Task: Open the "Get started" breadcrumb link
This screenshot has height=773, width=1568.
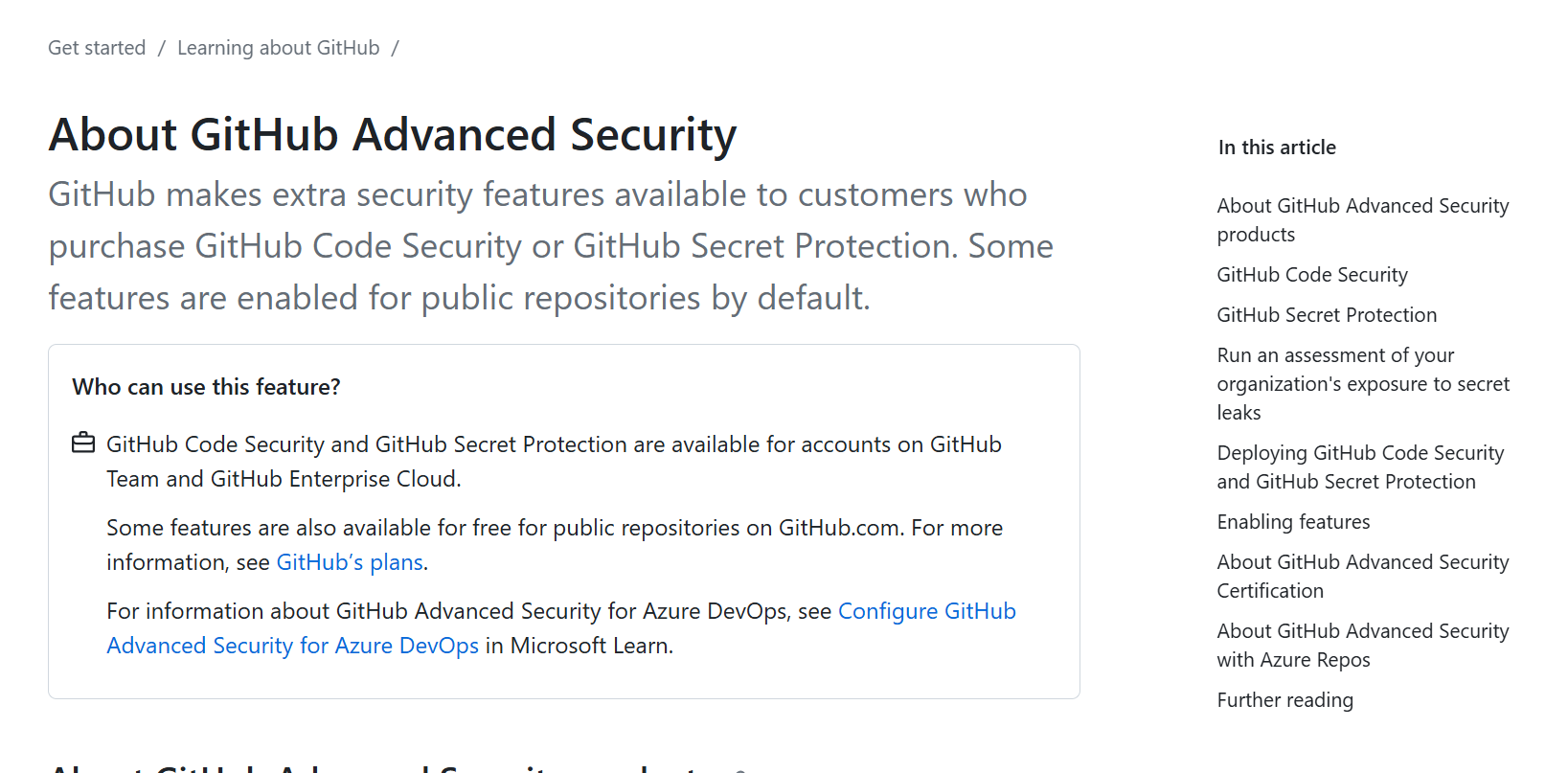Action: (x=97, y=47)
